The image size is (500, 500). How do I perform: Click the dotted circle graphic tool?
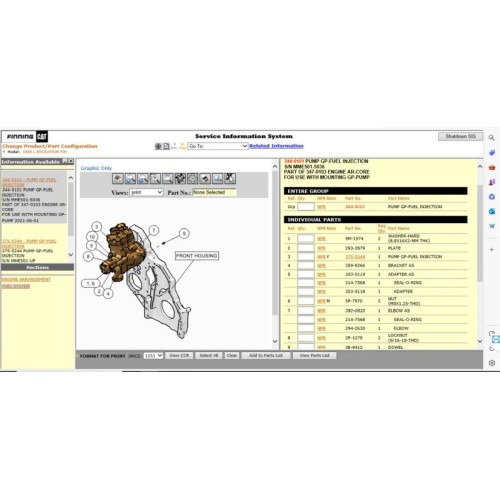coord(193,179)
